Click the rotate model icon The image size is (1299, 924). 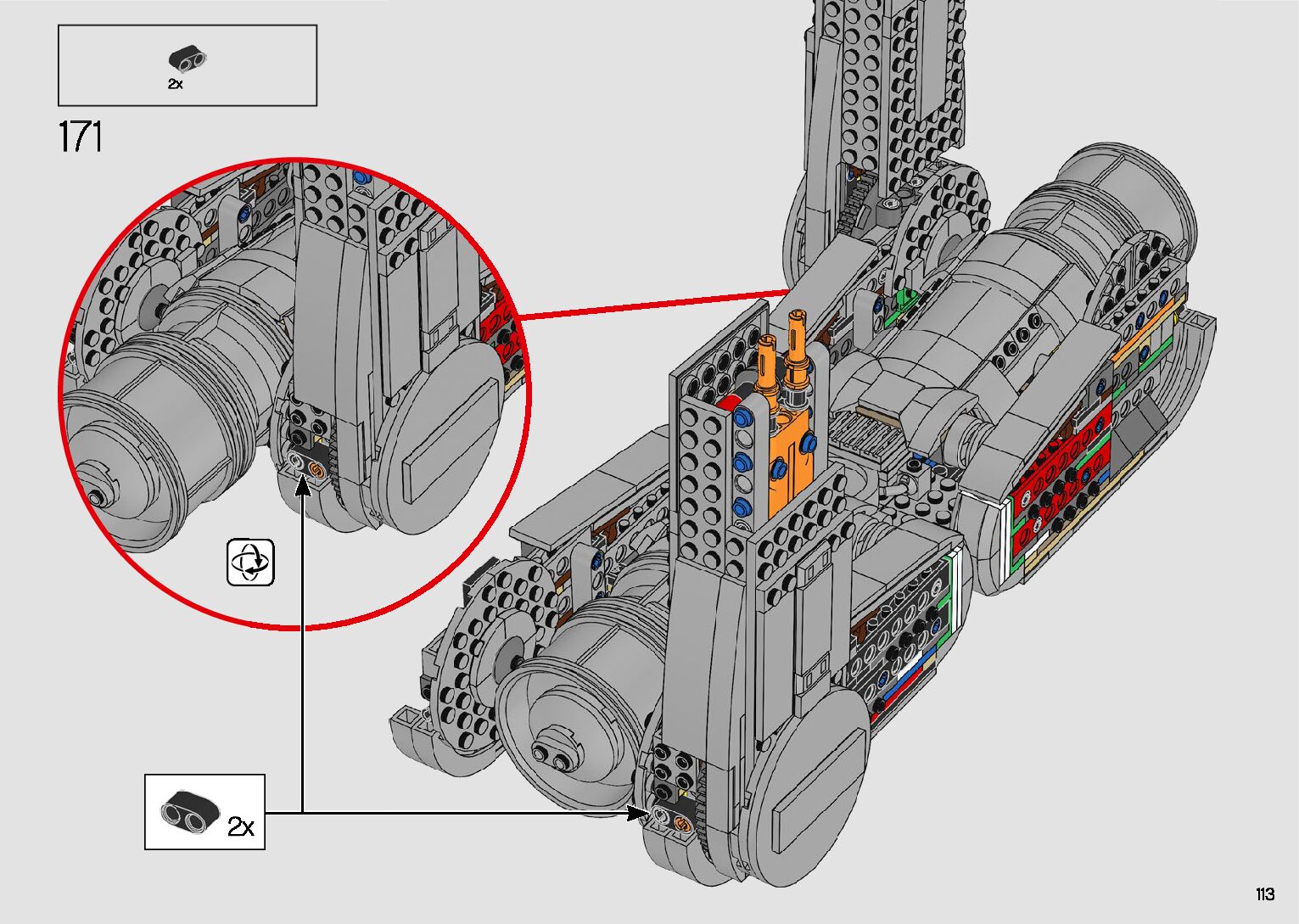coord(250,562)
